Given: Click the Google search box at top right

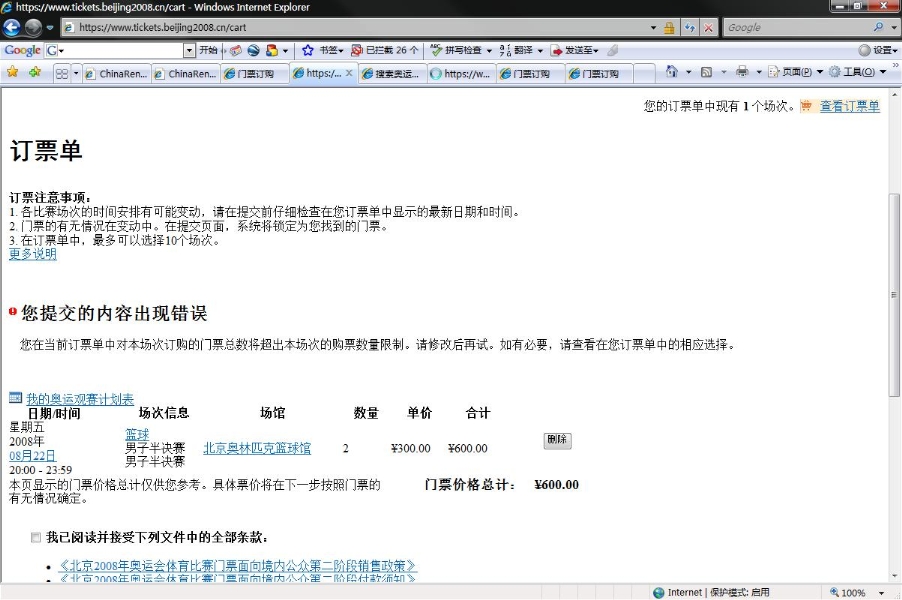Looking at the screenshot, I should (x=797, y=27).
